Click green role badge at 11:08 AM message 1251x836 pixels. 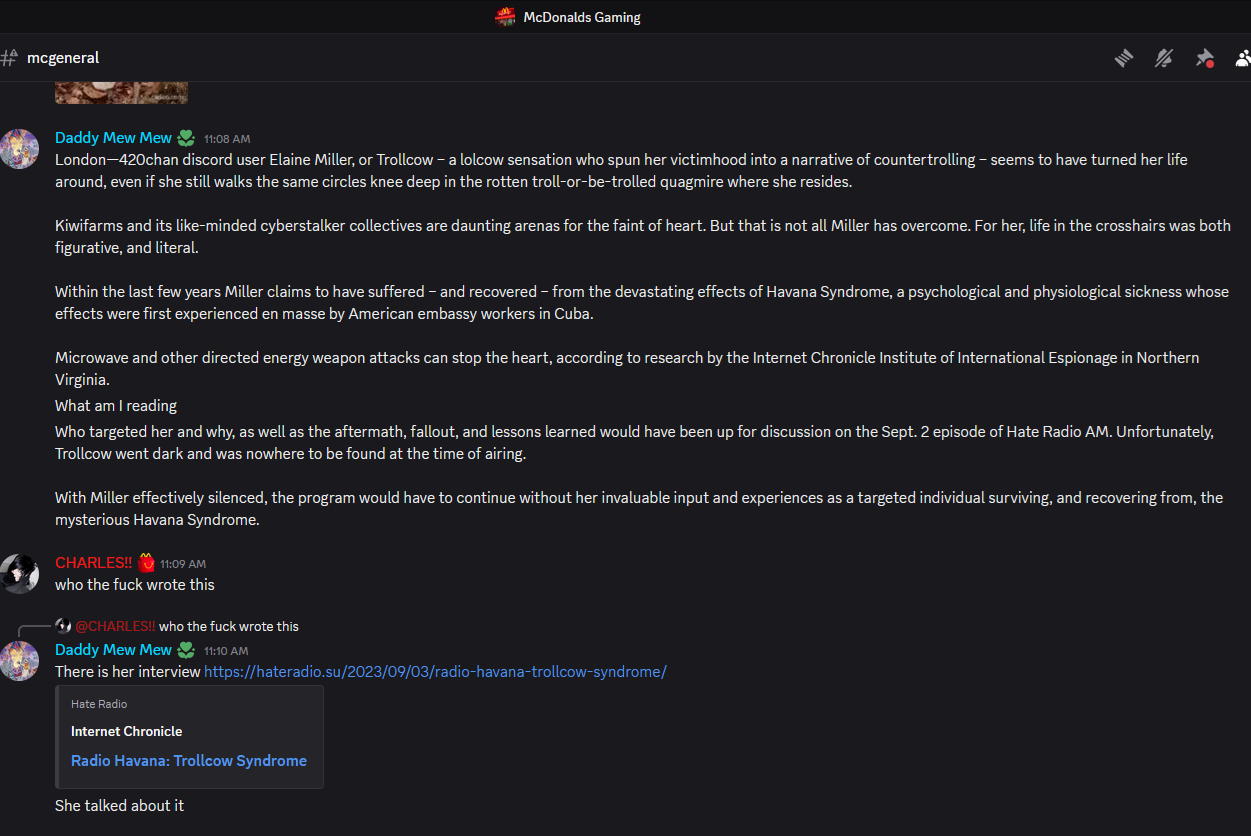(x=186, y=138)
